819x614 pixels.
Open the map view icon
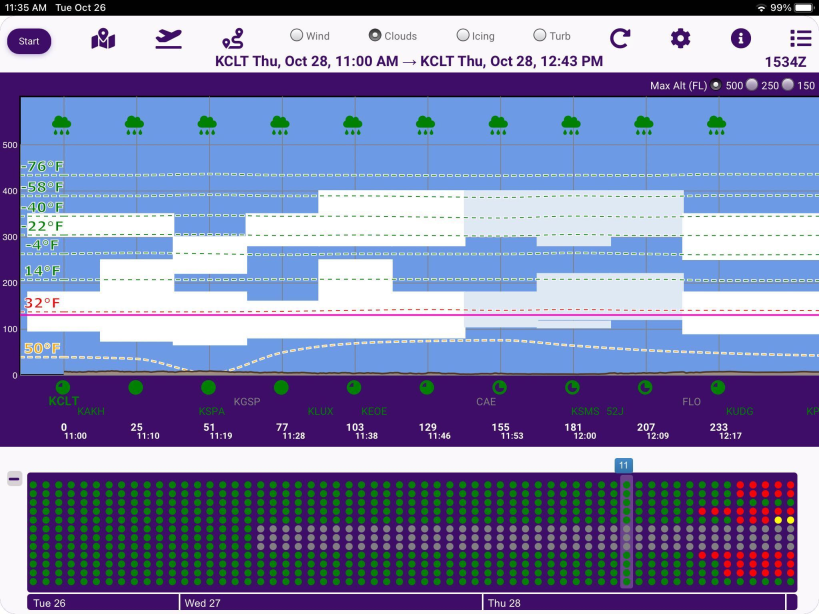pos(103,39)
